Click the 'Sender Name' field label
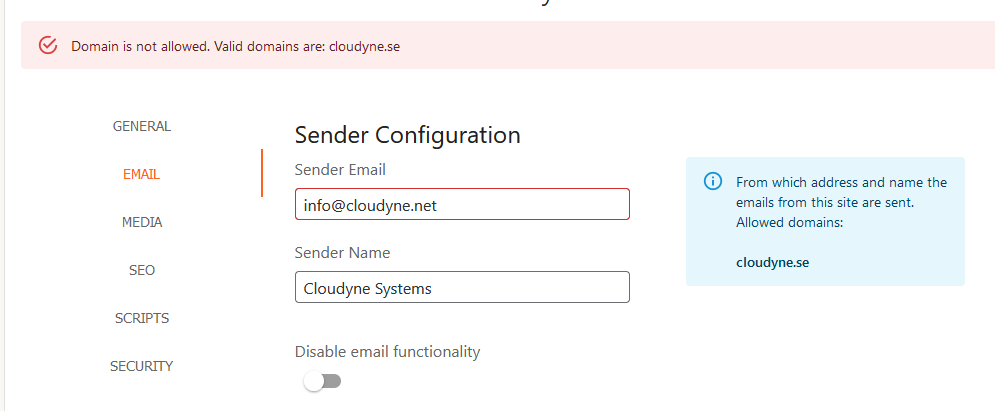This screenshot has height=411, width=995. click(x=342, y=252)
